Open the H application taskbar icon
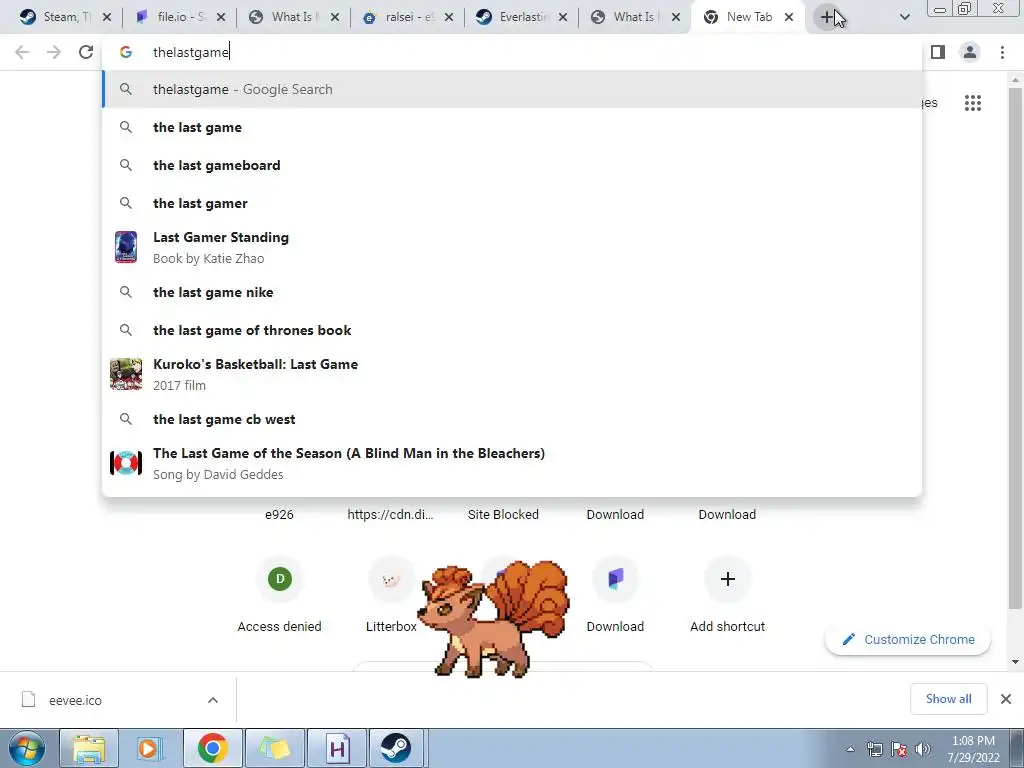Image resolution: width=1024 pixels, height=768 pixels. click(x=337, y=748)
